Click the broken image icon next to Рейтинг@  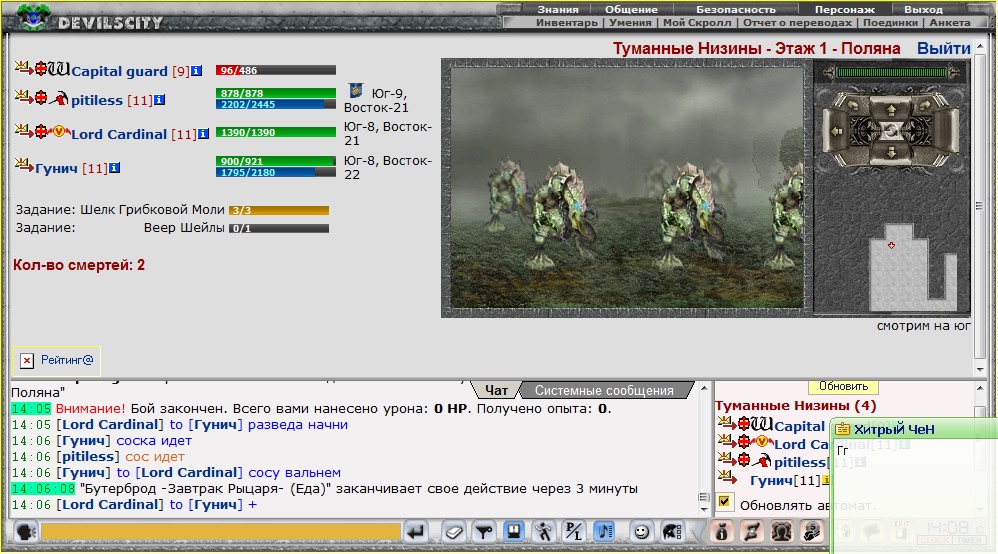click(27, 361)
